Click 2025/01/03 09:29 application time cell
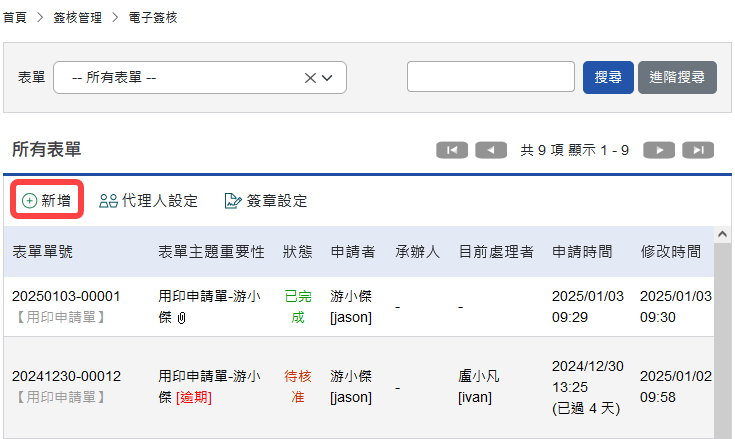 point(588,307)
